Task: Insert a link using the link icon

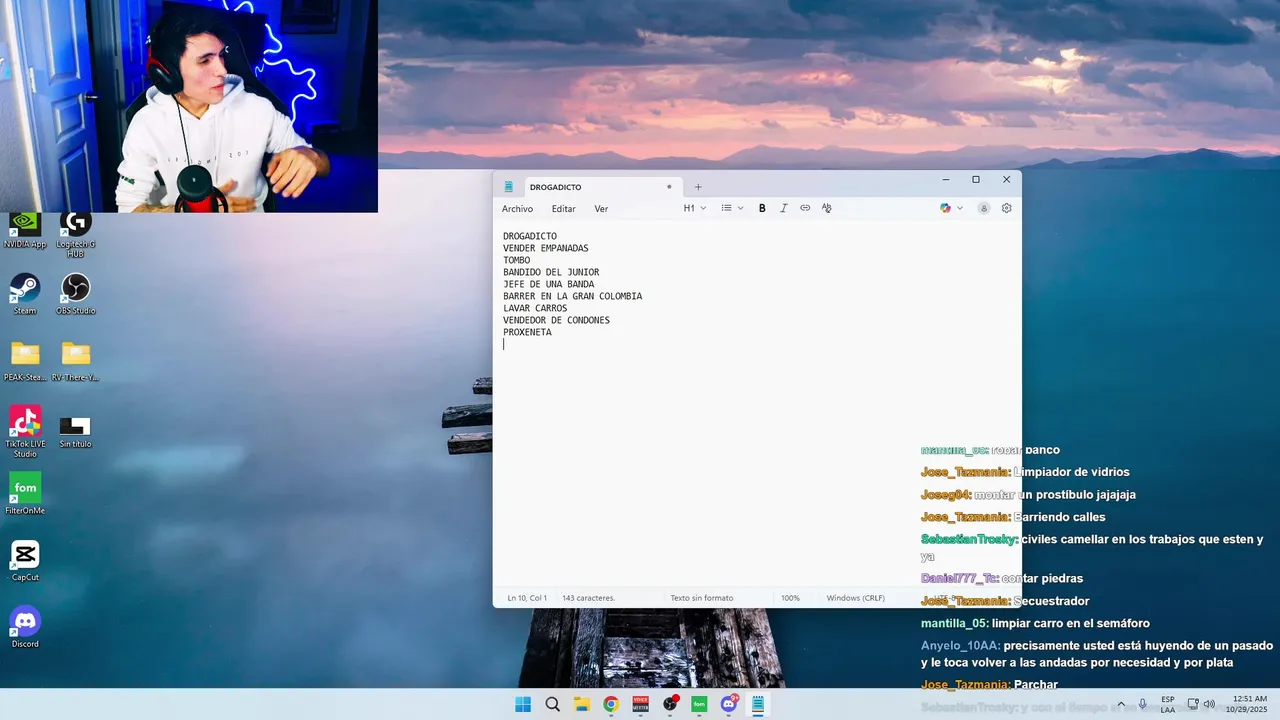Action: [x=805, y=208]
